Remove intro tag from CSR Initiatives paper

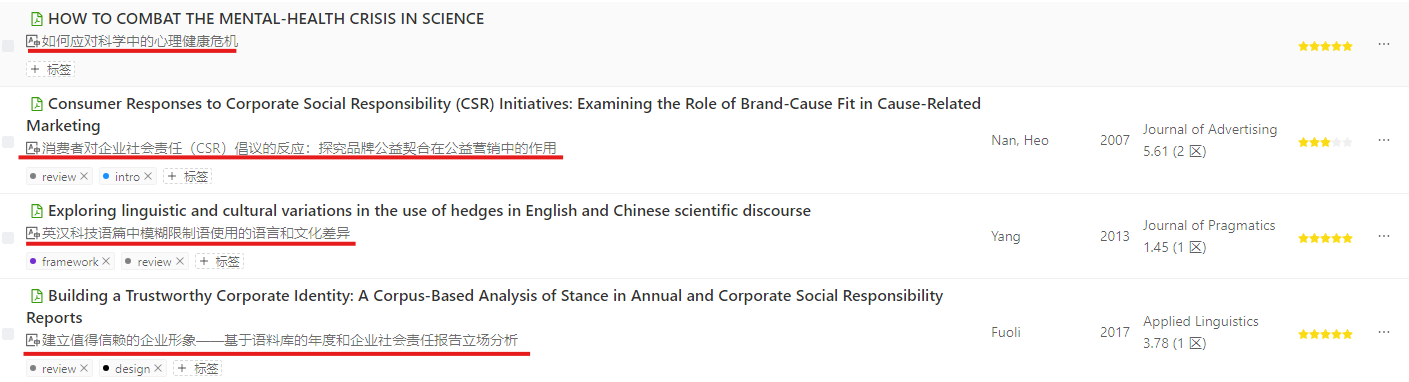tap(148, 177)
